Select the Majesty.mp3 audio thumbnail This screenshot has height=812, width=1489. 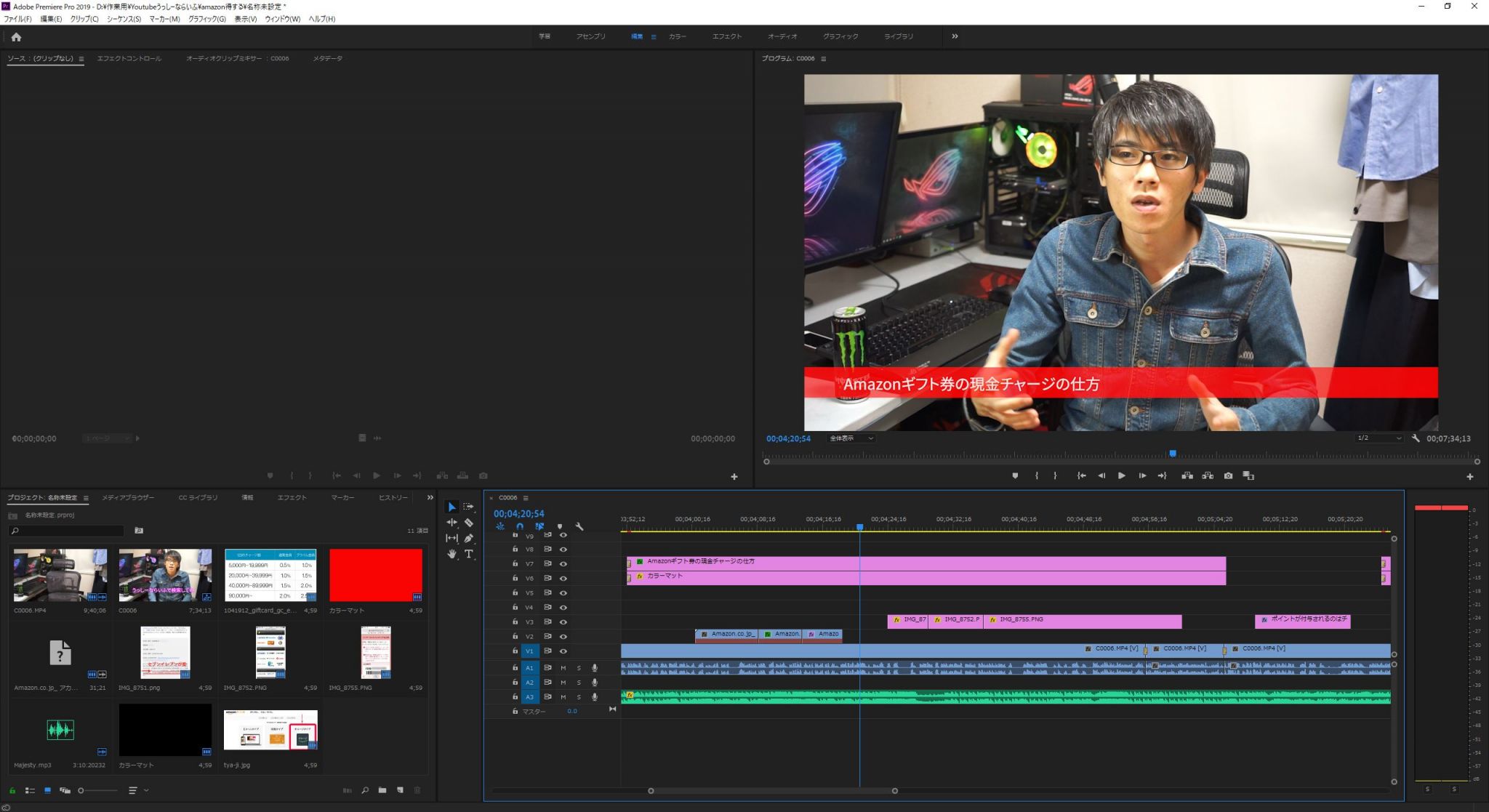[x=60, y=730]
